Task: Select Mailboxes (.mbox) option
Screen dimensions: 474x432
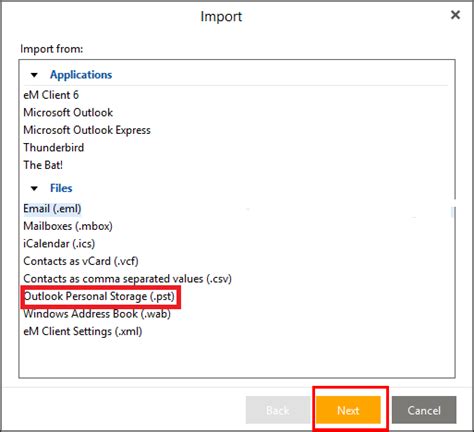Action: click(x=68, y=226)
